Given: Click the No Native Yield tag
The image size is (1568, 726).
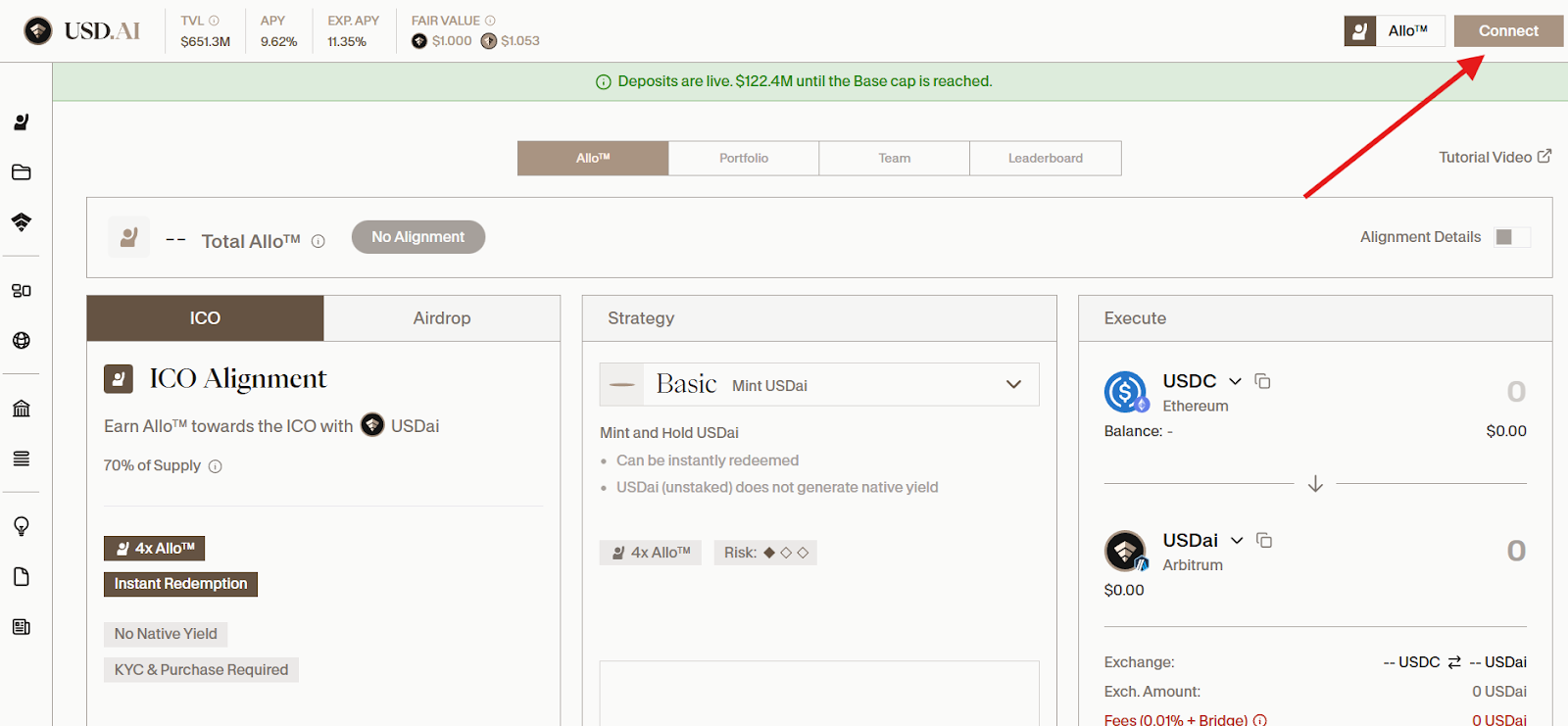Looking at the screenshot, I should tap(166, 634).
